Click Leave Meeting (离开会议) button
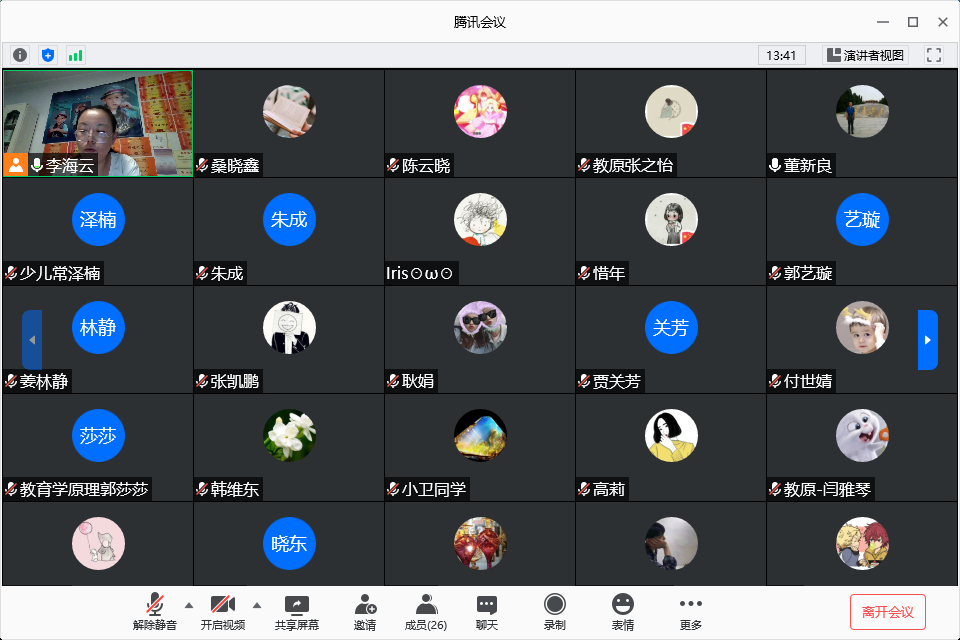This screenshot has width=960, height=640. click(x=887, y=611)
